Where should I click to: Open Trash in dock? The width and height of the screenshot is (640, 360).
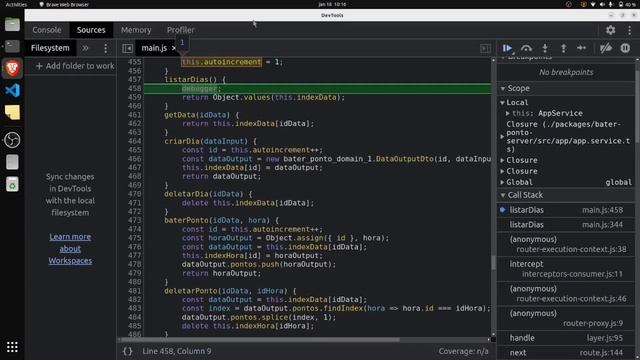pos(12,184)
